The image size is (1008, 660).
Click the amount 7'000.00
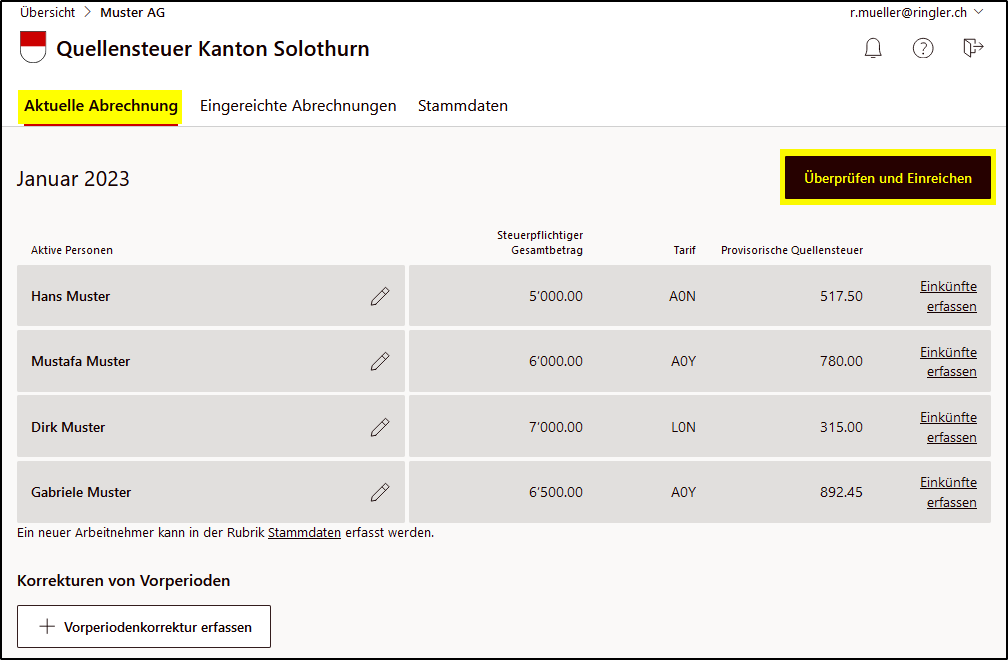[556, 427]
